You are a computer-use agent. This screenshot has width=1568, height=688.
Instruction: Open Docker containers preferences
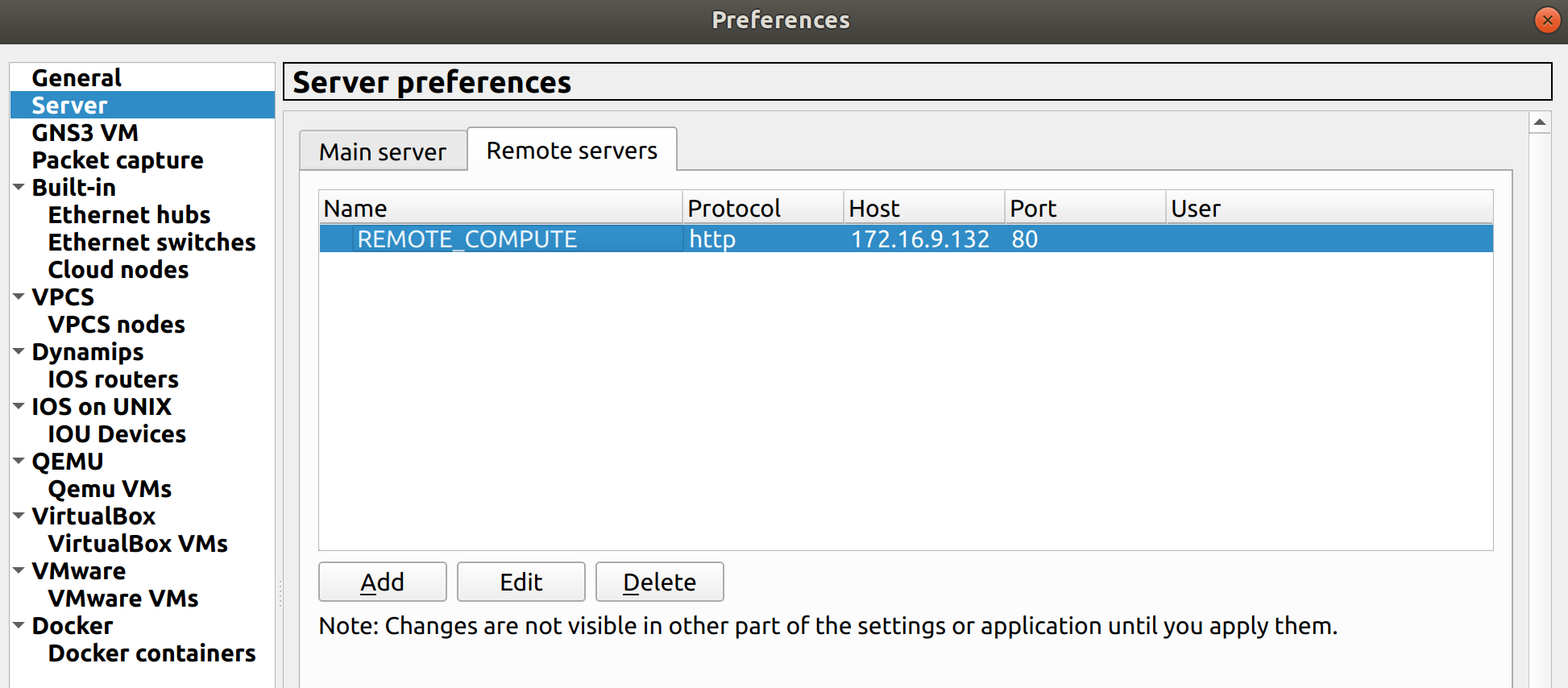click(151, 653)
